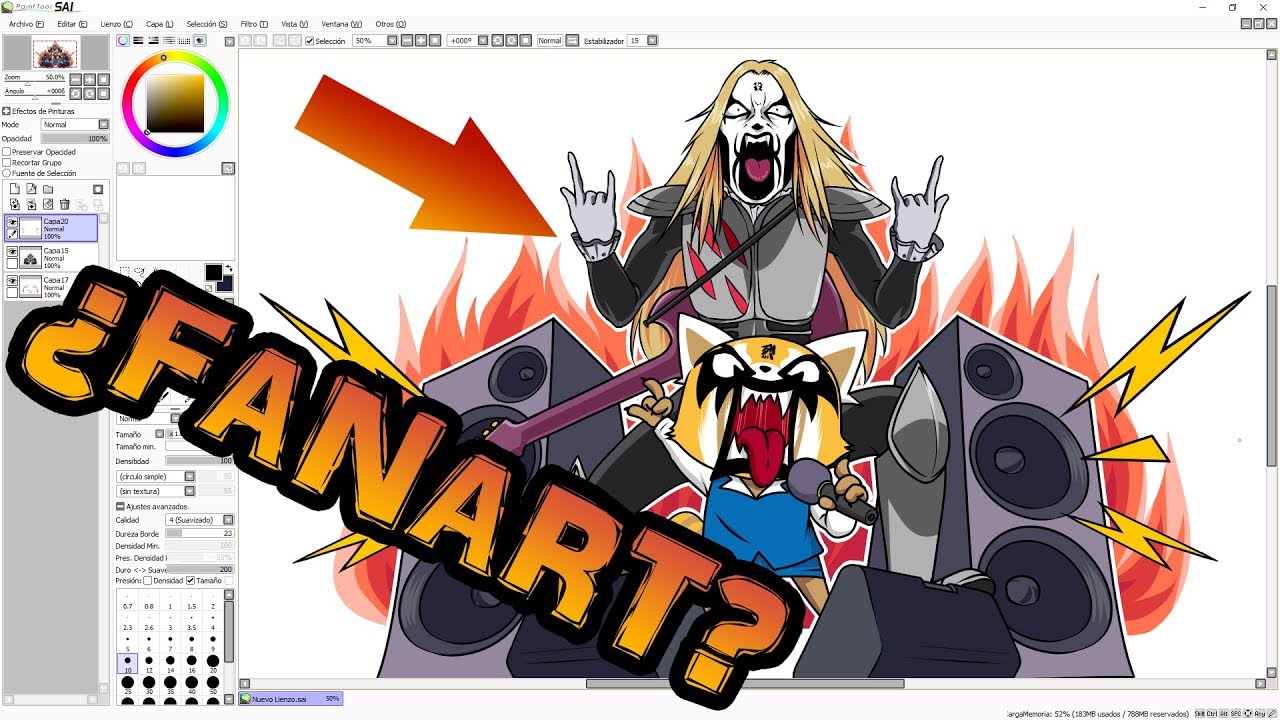
Task: Adjust the Dureza Borde slider
Action: coord(199,534)
